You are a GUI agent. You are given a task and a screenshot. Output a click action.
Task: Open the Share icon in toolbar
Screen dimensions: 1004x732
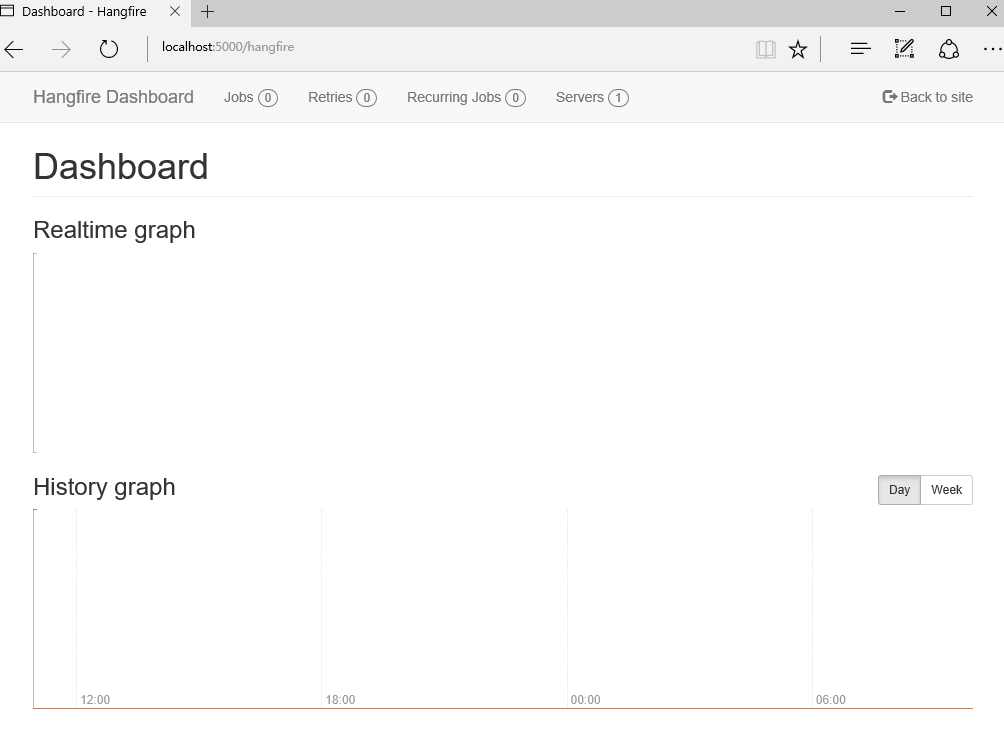948,49
